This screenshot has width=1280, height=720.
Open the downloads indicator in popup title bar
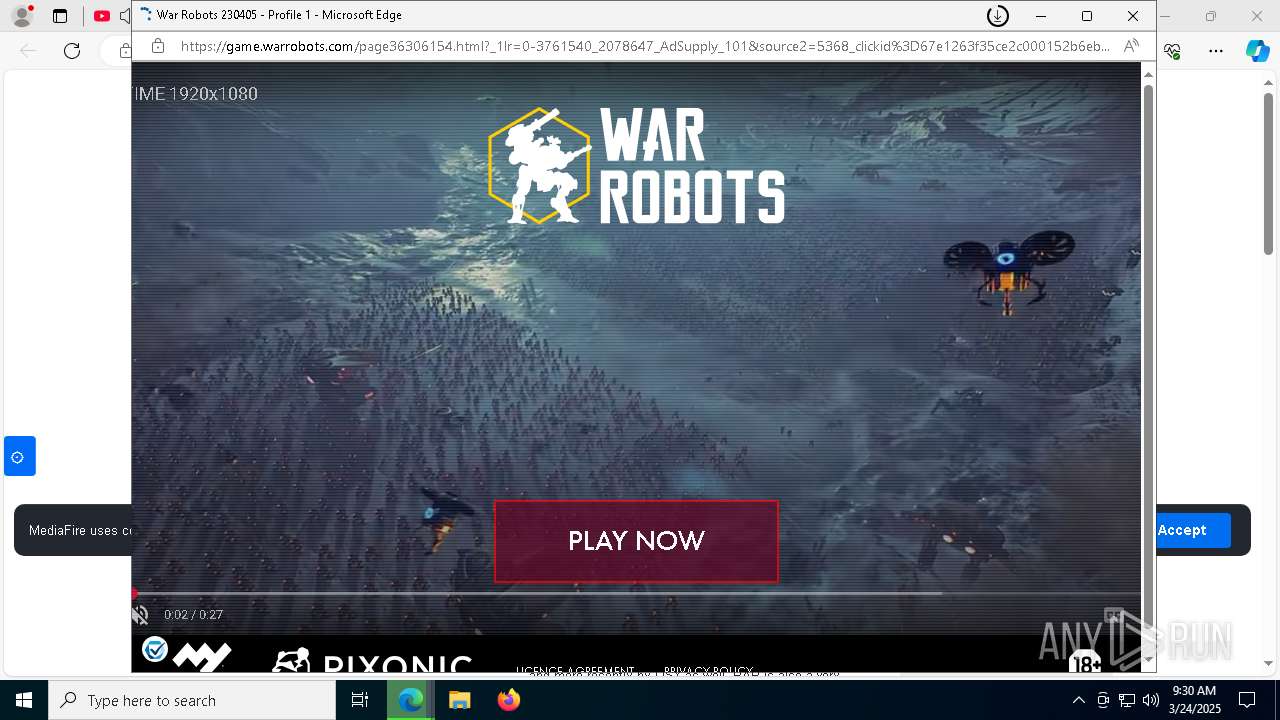[x=997, y=16]
